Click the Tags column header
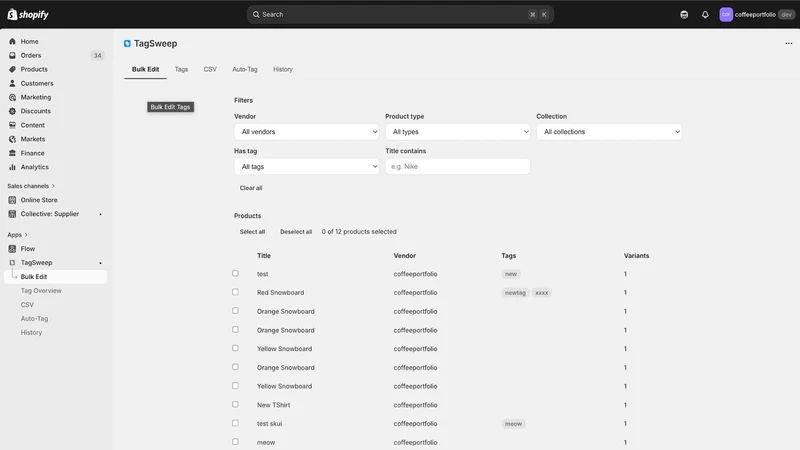 (509, 256)
